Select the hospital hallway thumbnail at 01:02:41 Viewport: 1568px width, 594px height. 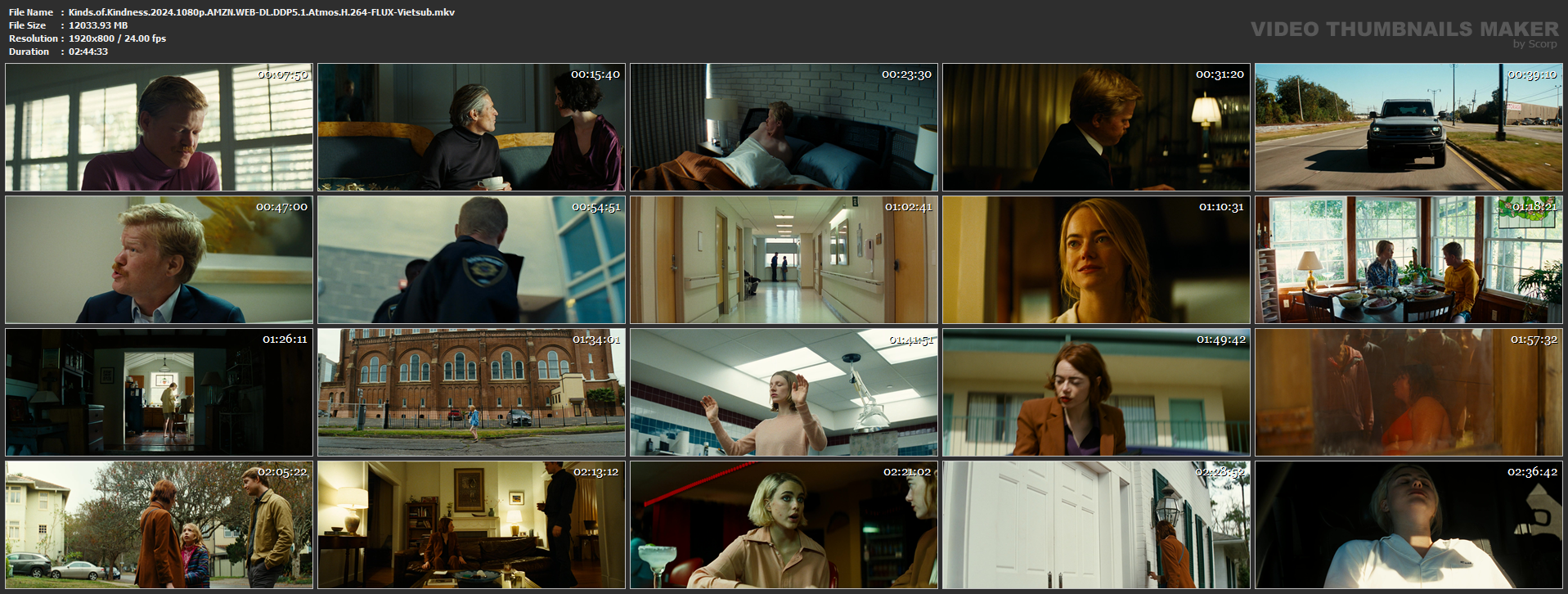pyautogui.click(x=784, y=259)
